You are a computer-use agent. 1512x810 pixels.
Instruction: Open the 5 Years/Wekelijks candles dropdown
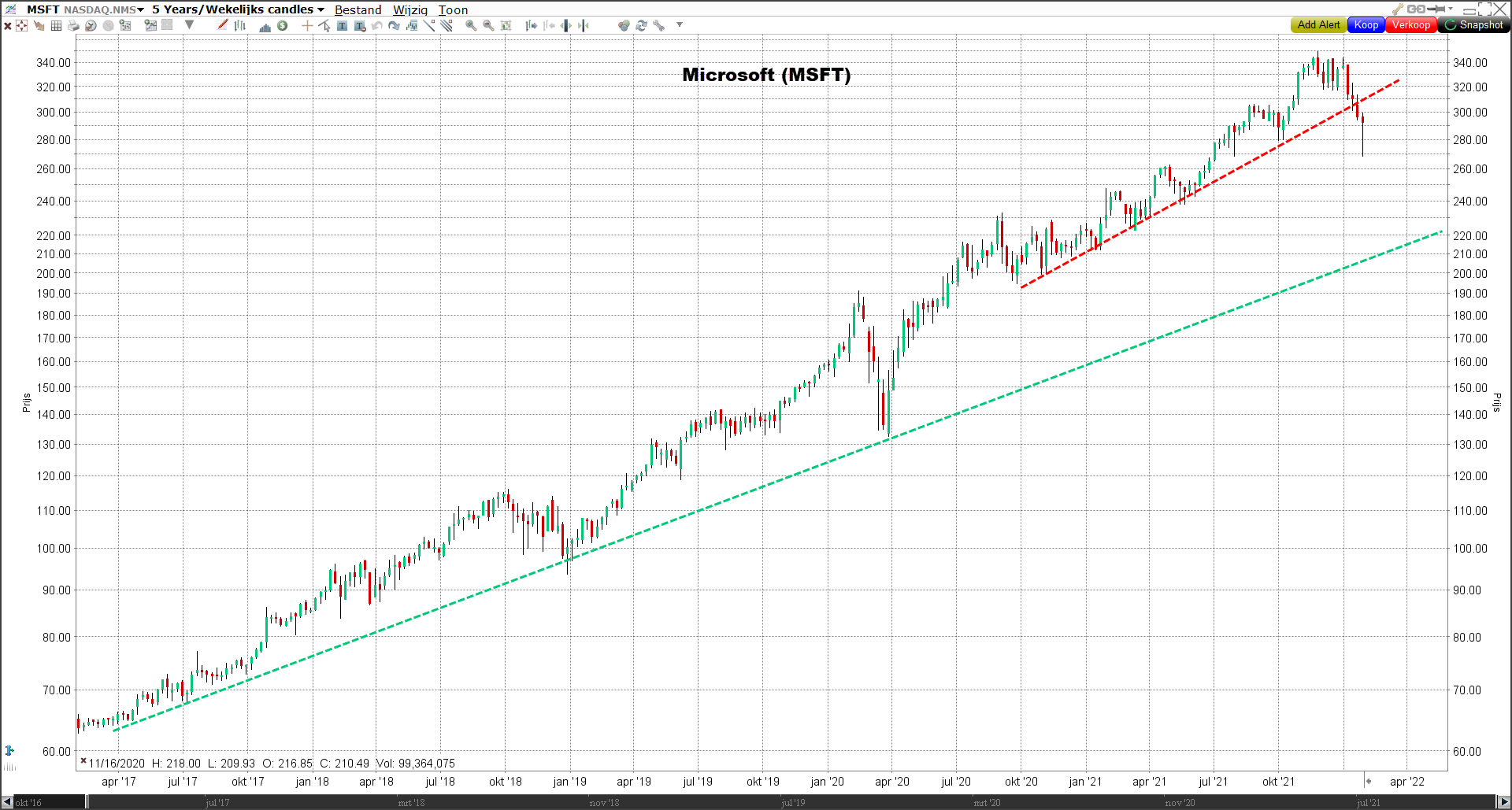[x=238, y=9]
